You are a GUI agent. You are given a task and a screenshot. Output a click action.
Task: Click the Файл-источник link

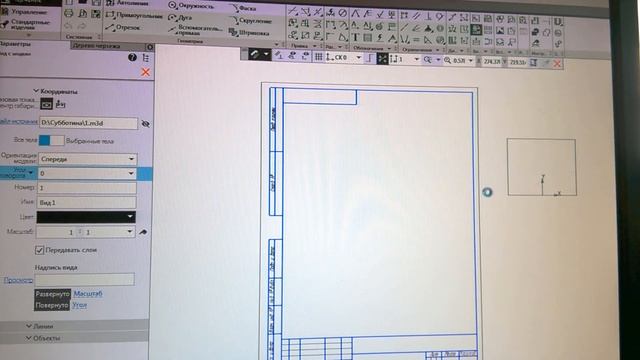(18, 122)
